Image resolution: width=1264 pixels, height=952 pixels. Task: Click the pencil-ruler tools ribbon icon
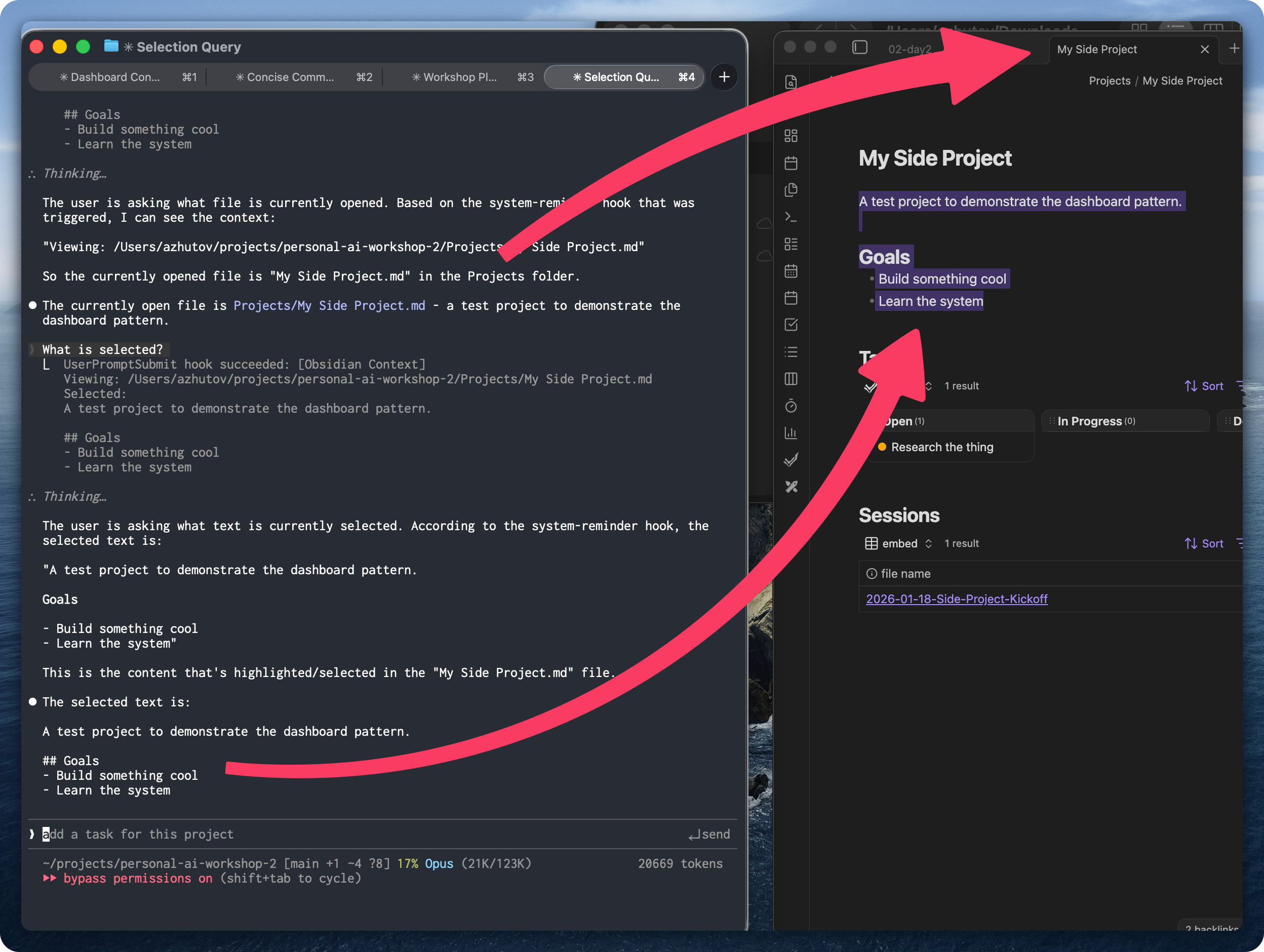[x=791, y=487]
